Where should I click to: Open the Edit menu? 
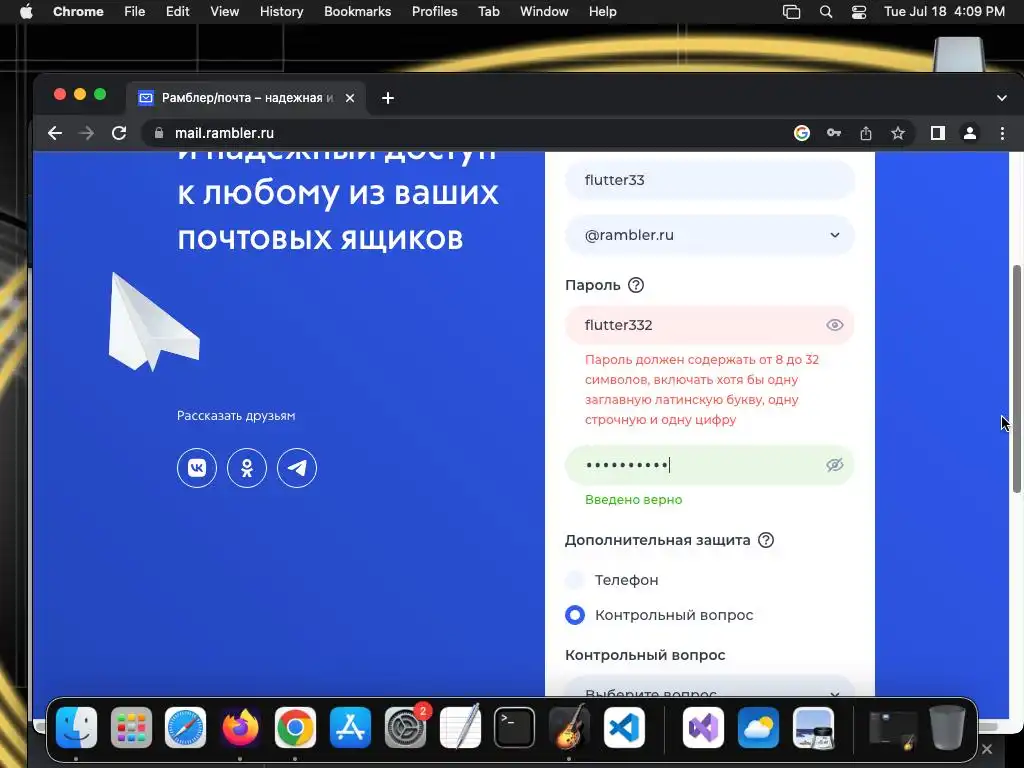177,12
